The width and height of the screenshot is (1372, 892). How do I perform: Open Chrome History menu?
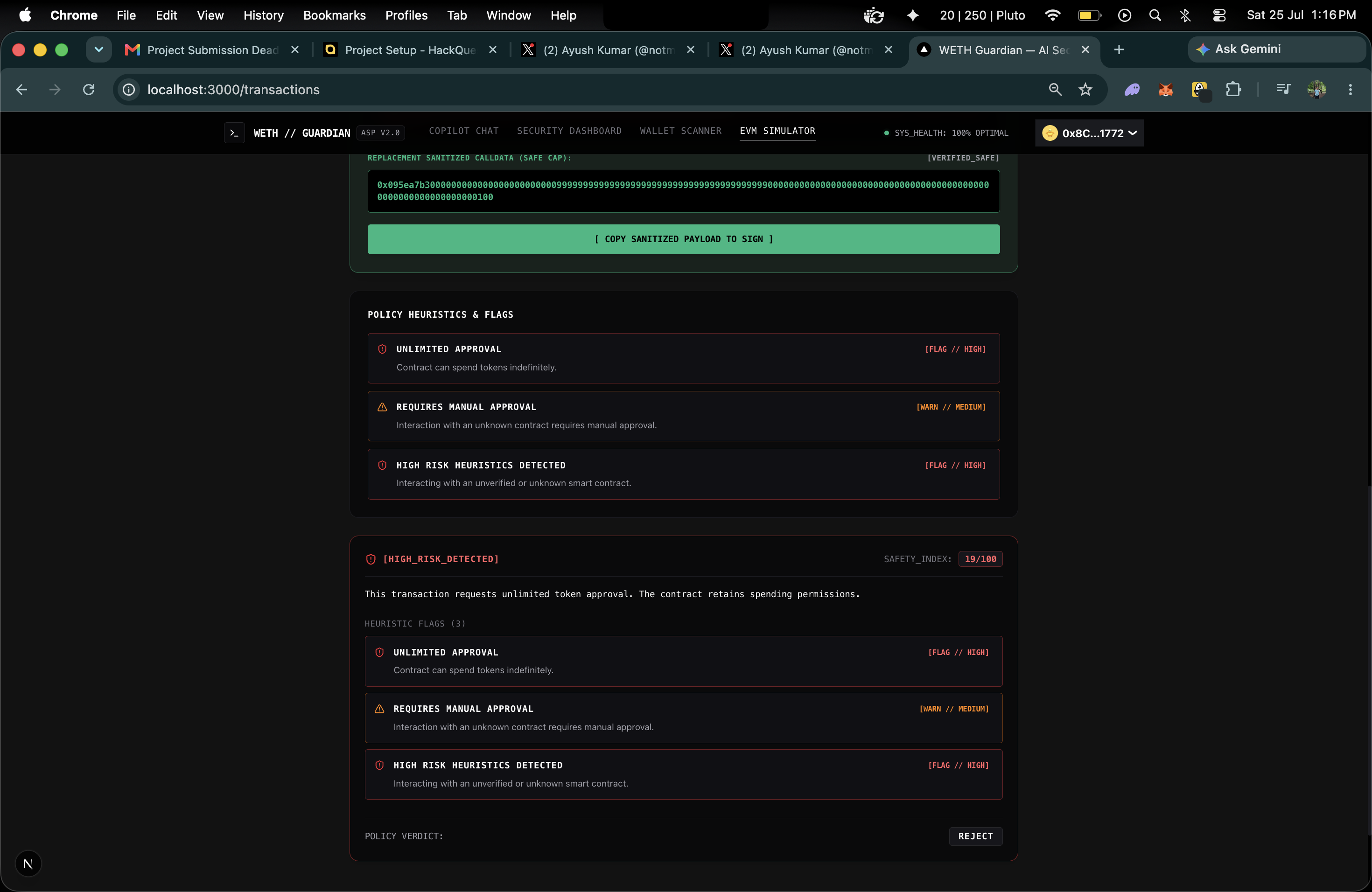[x=264, y=15]
